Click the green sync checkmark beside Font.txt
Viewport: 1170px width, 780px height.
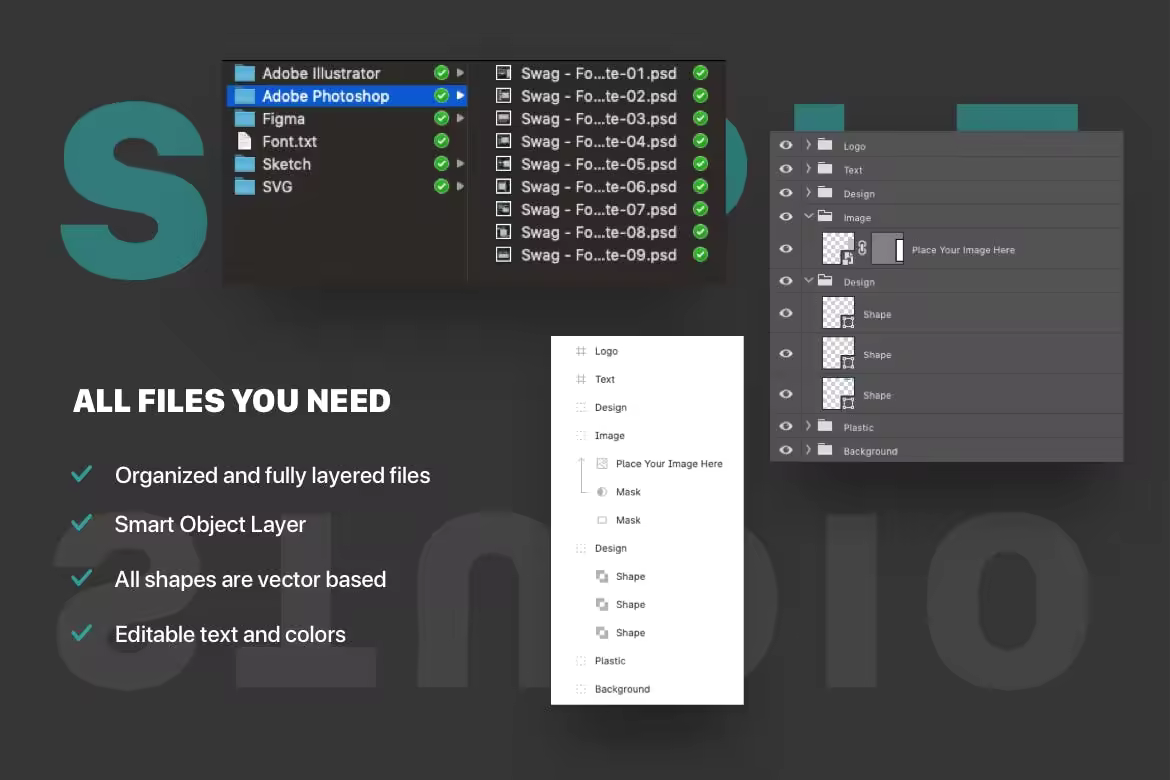click(442, 141)
